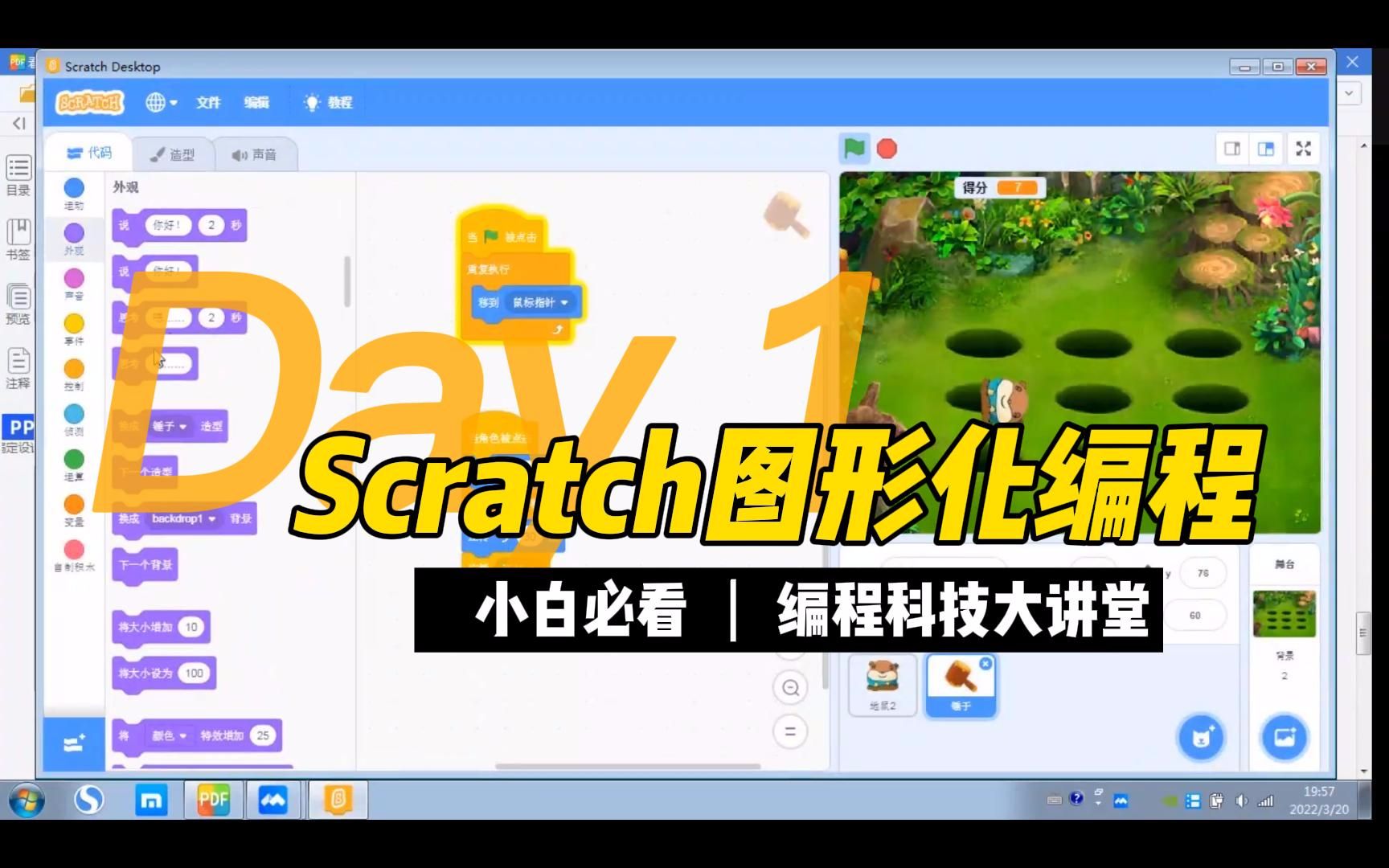The height and width of the screenshot is (868, 1389).
Task: Select the 侦测 block category
Action: (x=74, y=420)
